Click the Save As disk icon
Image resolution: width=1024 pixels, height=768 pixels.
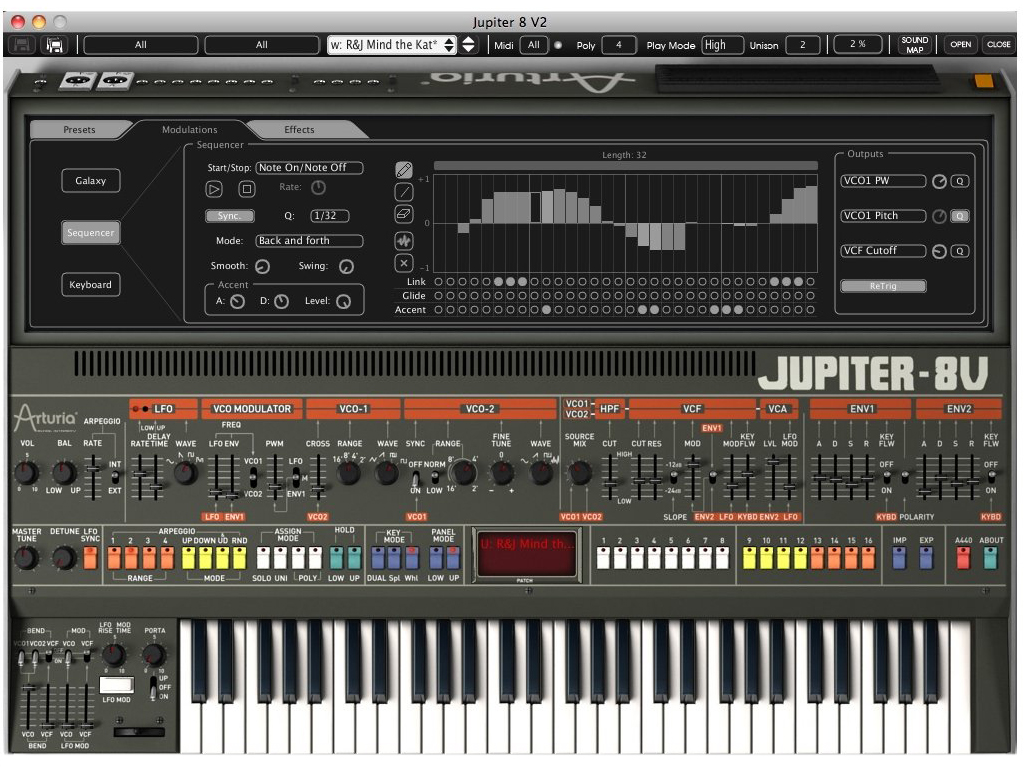(x=55, y=45)
